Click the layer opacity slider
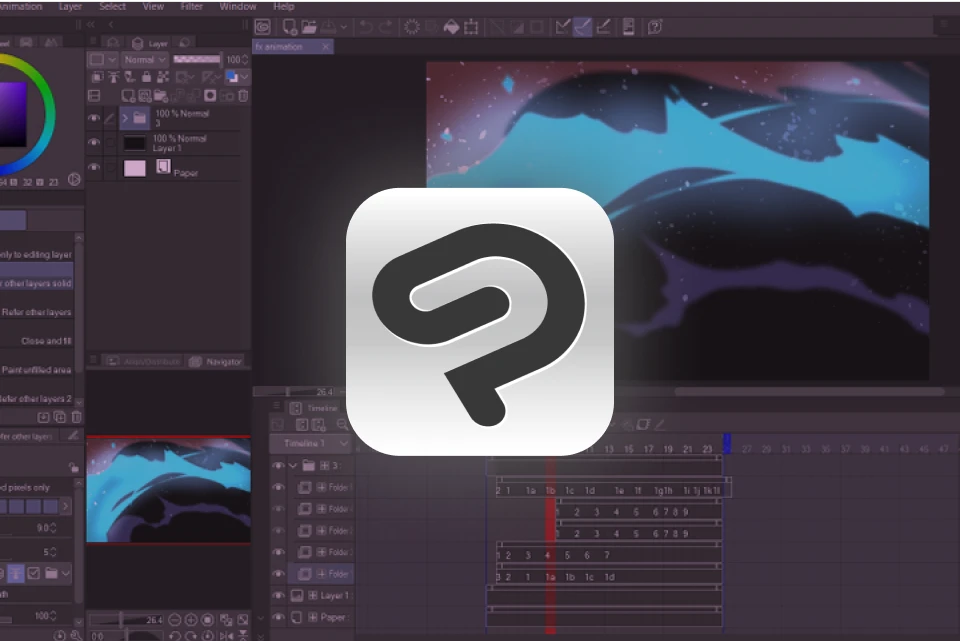 click(x=197, y=59)
